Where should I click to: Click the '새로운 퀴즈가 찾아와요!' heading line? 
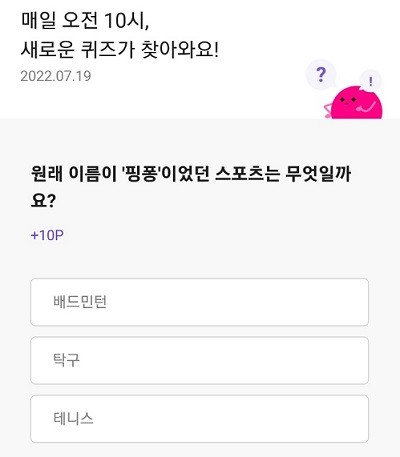pos(120,50)
